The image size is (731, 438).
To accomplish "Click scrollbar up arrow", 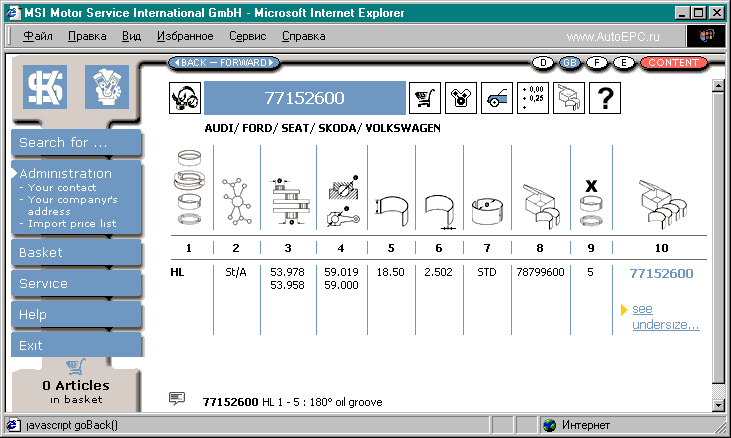I will point(718,85).
